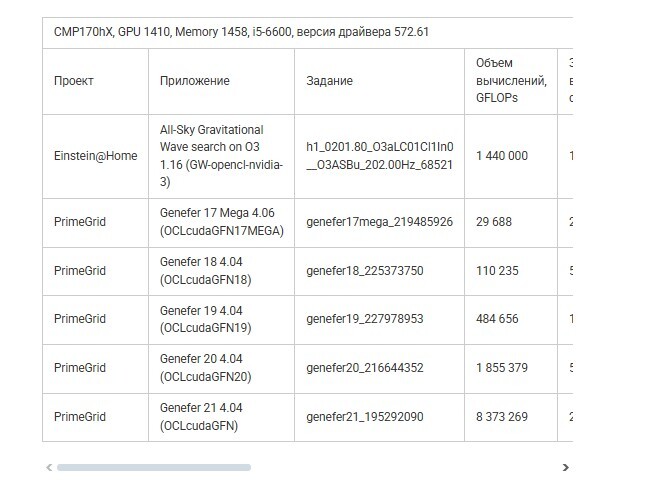The image size is (649, 494).
Task: Click the Объем вычислений, GFLOPs header
Action: pos(511,81)
